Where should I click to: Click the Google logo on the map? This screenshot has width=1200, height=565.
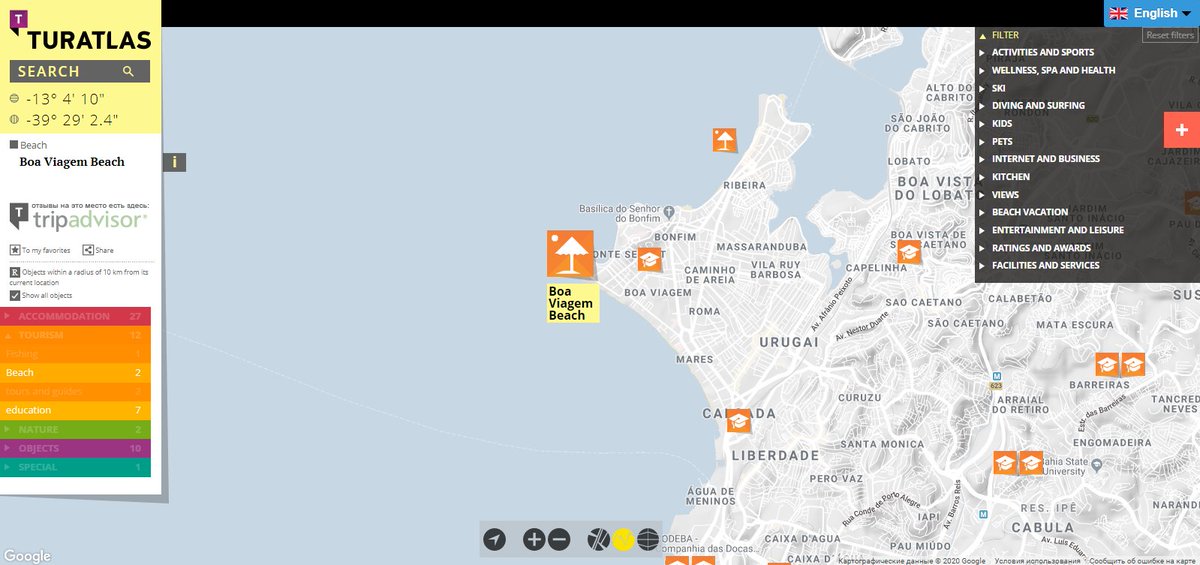tap(27, 557)
